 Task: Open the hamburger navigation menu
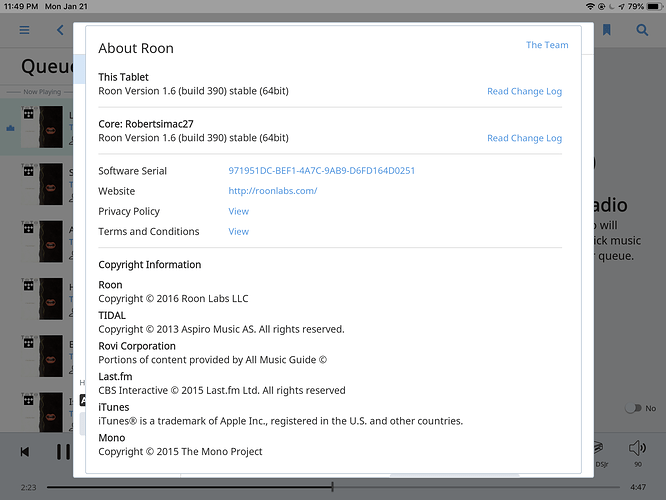click(x=24, y=30)
